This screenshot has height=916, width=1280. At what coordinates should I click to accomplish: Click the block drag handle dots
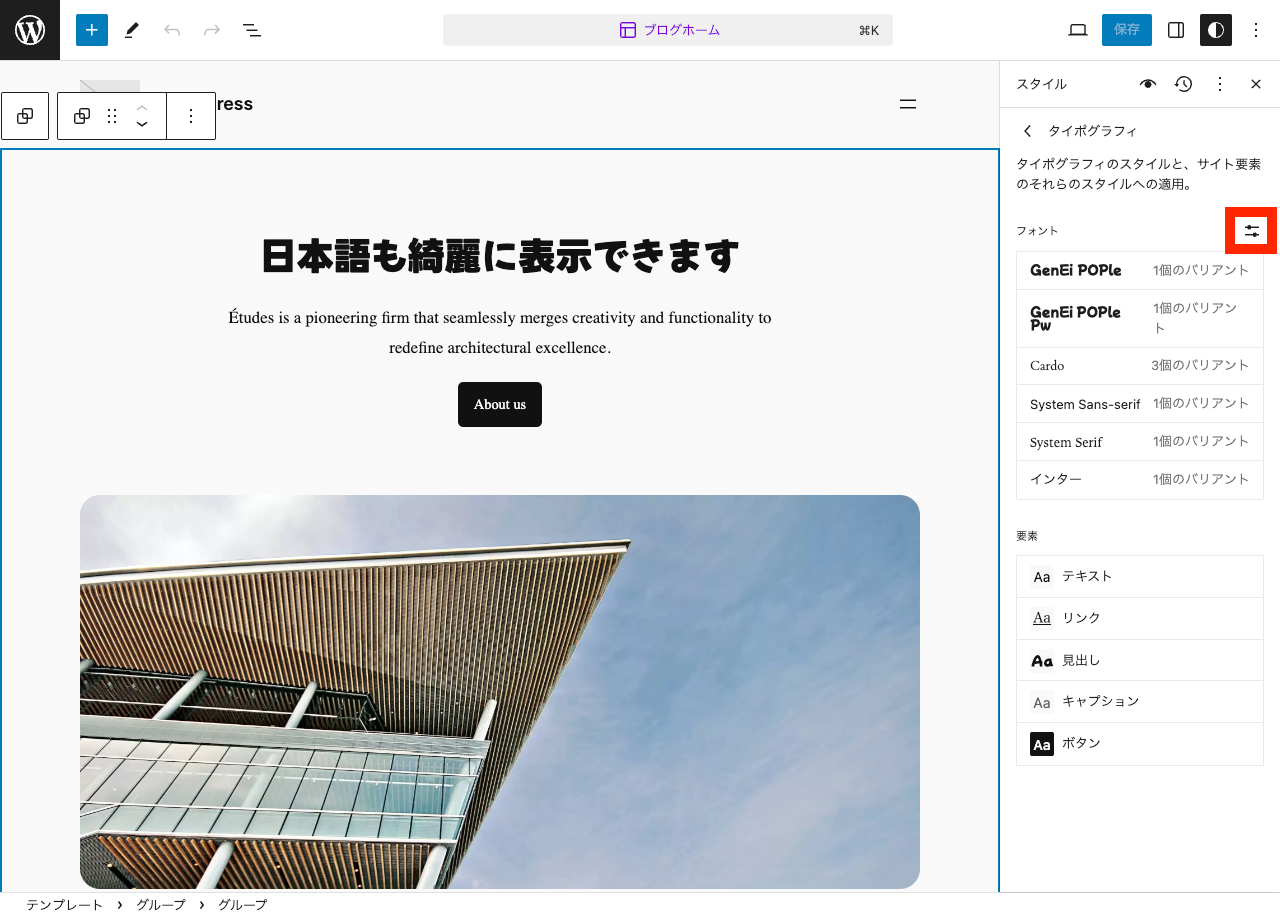coord(113,116)
